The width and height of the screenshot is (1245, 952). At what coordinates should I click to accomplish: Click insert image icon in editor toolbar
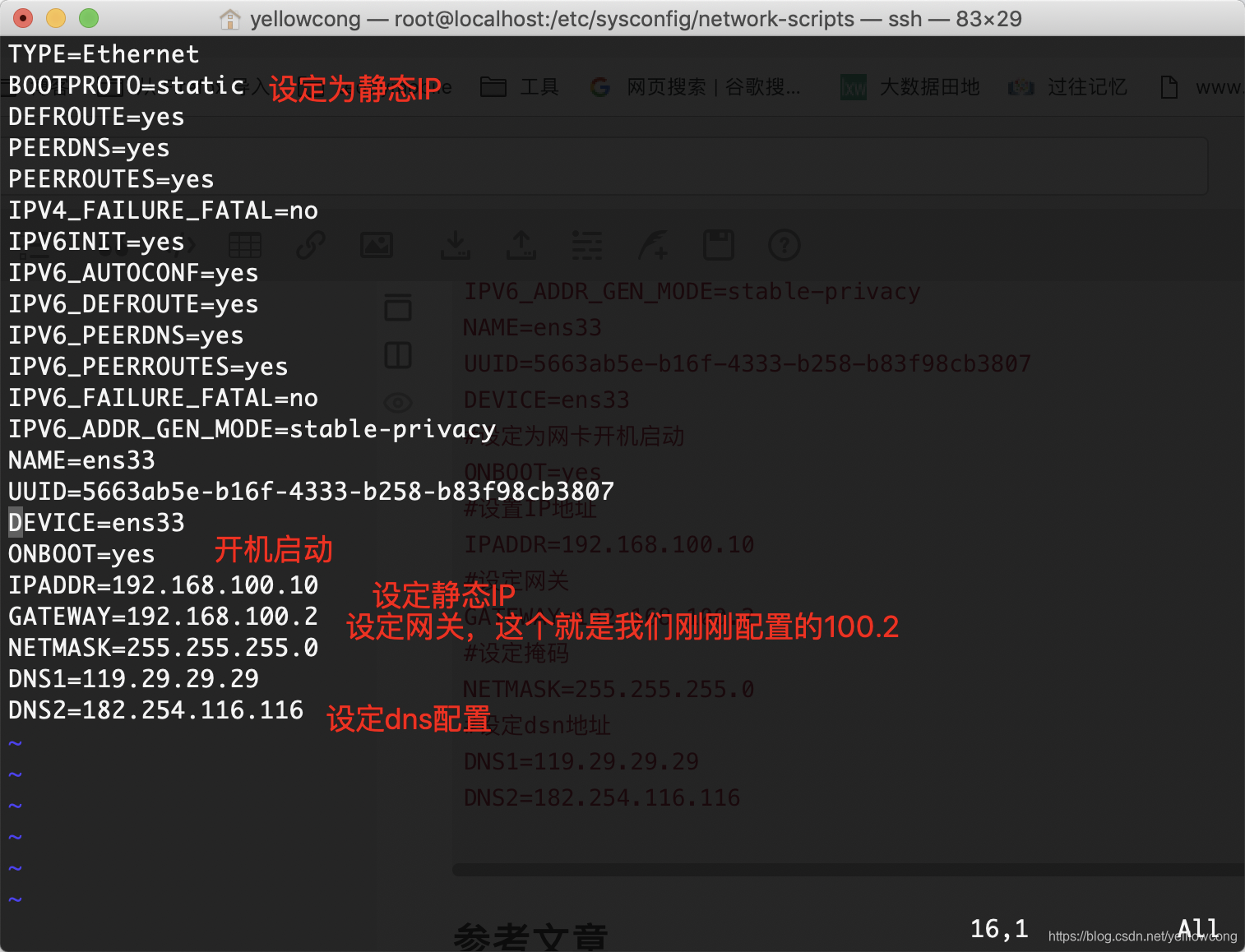coord(377,245)
